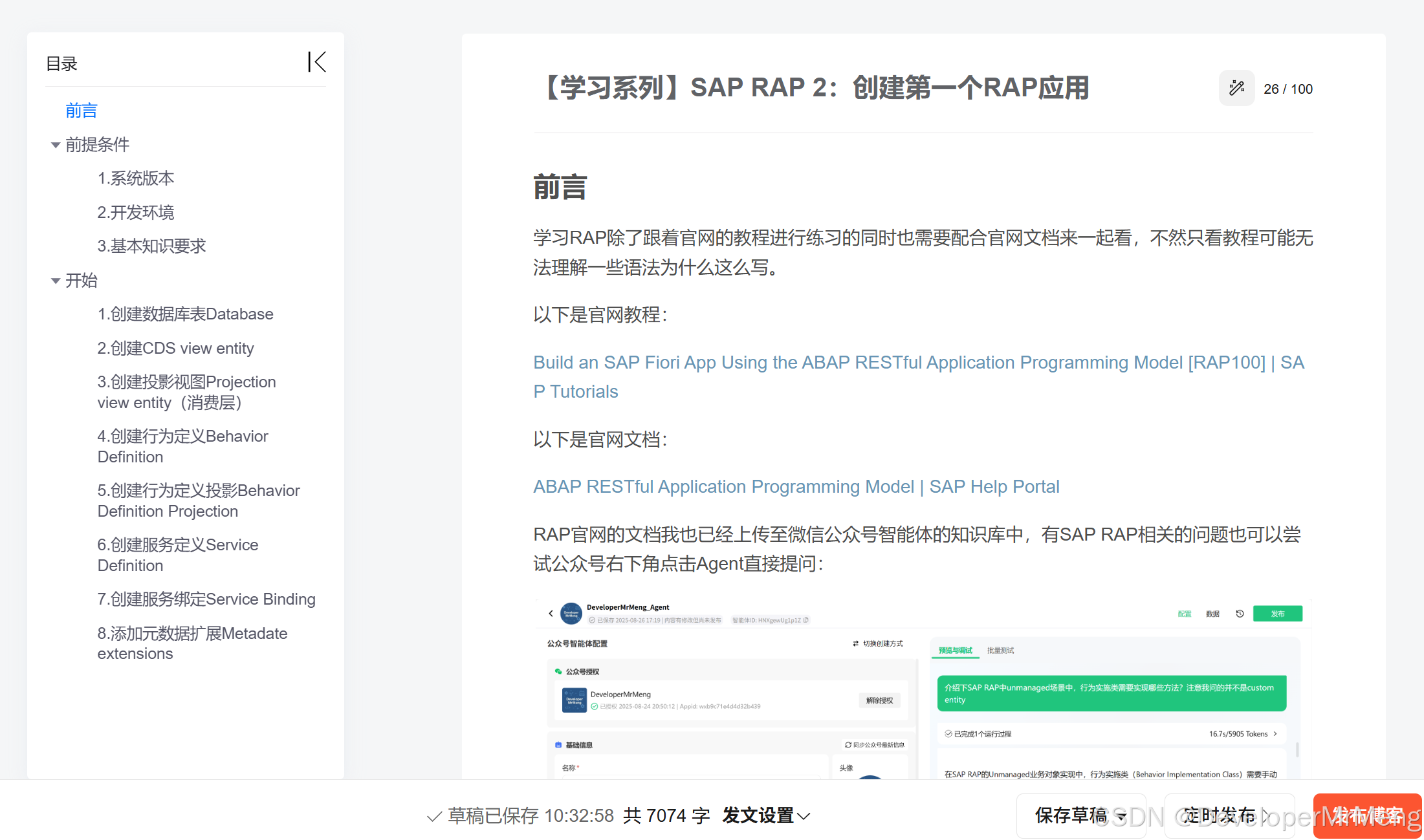The image size is (1424, 840).
Task: Collapse the 开始 tree section
Action: point(56,281)
